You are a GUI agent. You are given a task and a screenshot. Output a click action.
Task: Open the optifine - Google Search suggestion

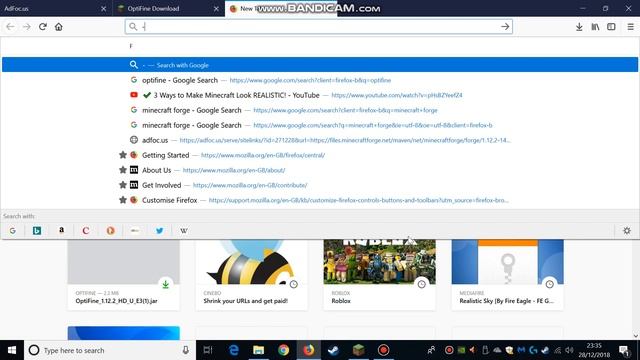[320, 80]
